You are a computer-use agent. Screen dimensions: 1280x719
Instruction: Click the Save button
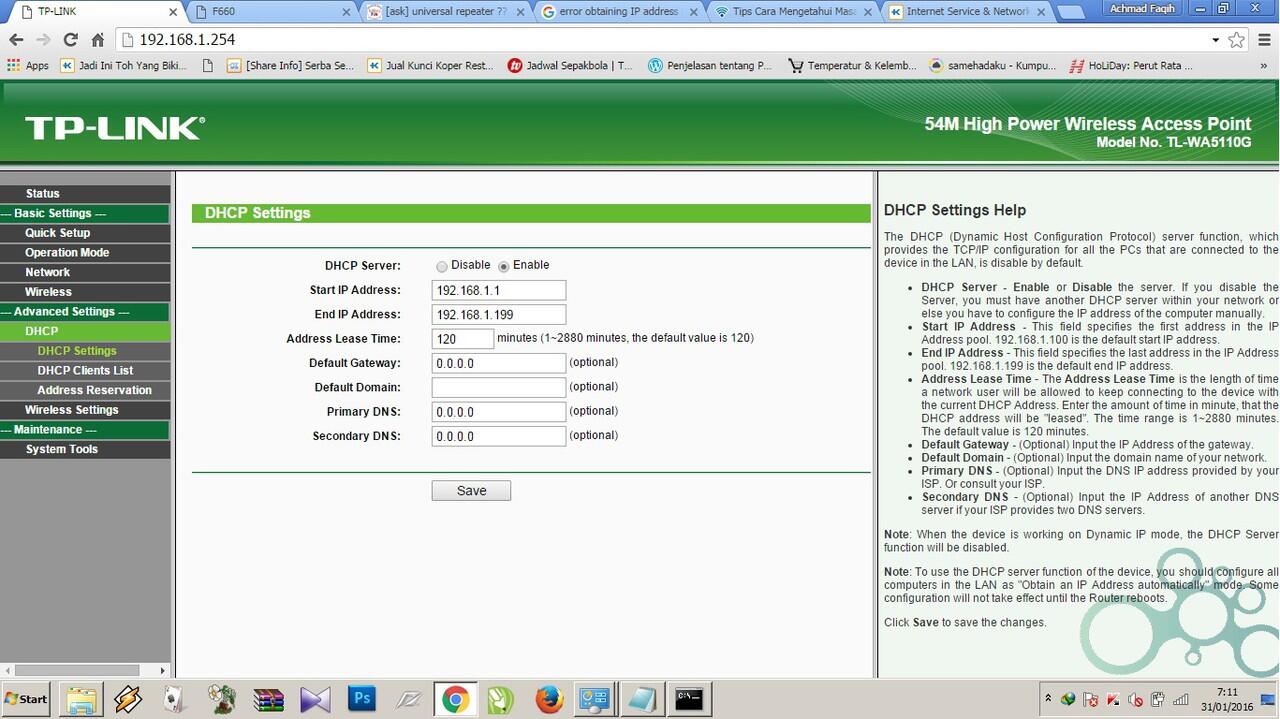(471, 491)
